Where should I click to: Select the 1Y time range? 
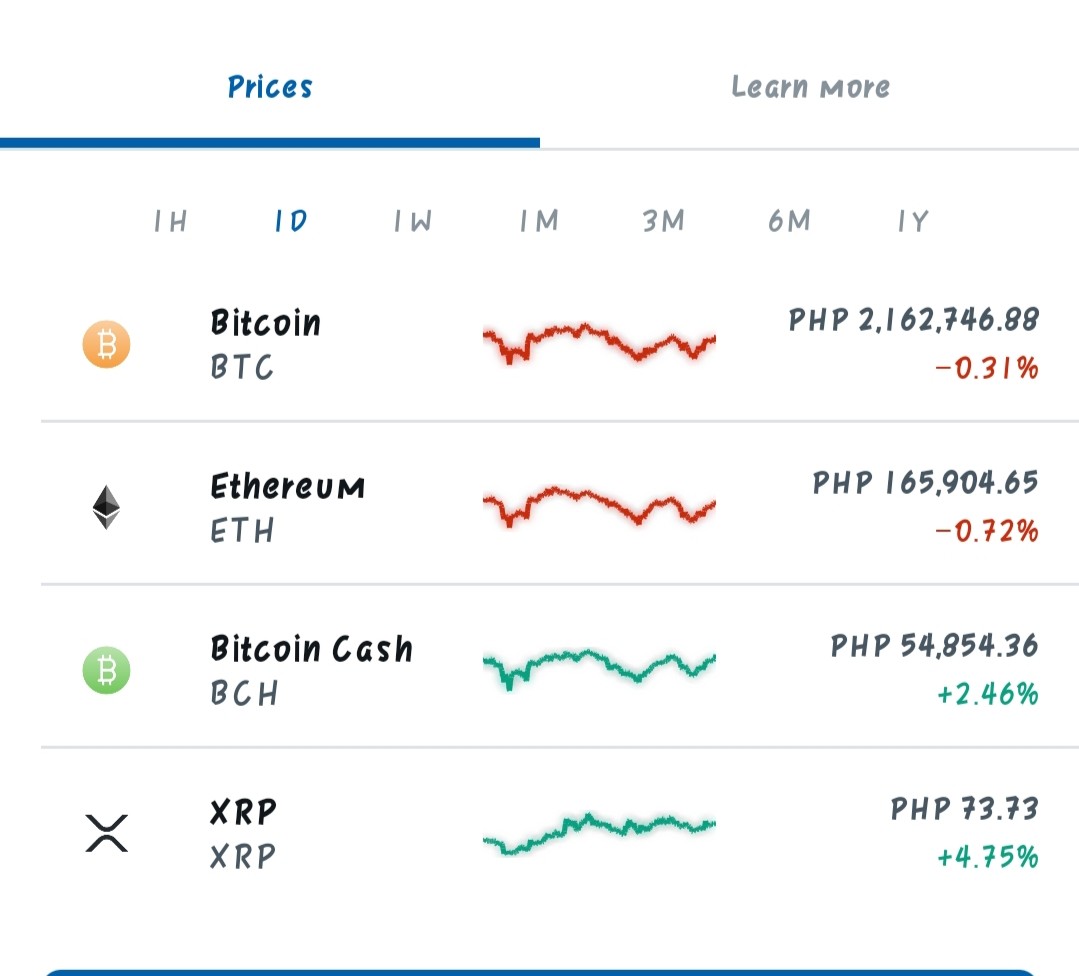pyautogui.click(x=913, y=221)
